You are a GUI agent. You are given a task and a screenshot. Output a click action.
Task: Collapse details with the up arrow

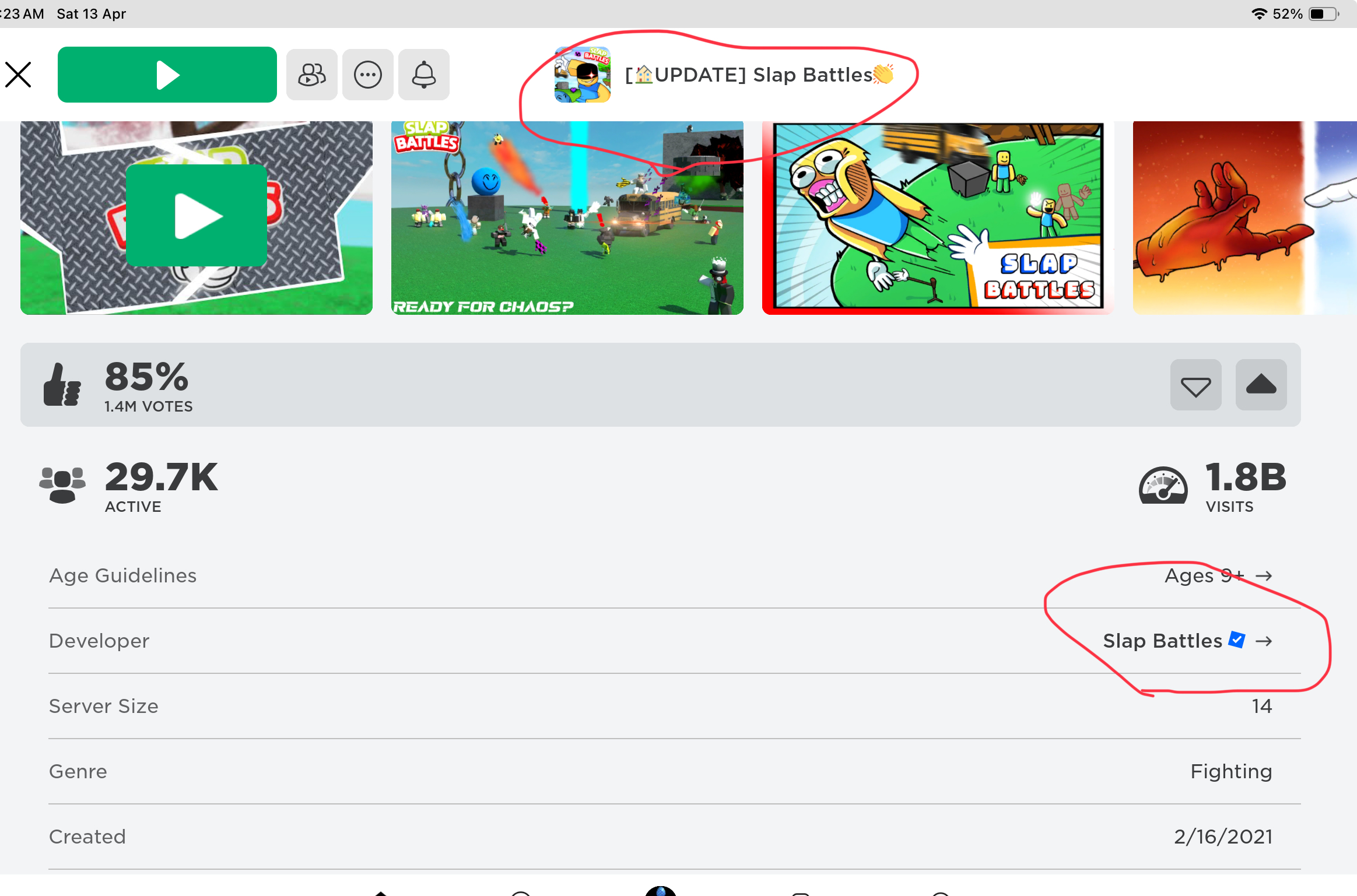tap(1261, 385)
